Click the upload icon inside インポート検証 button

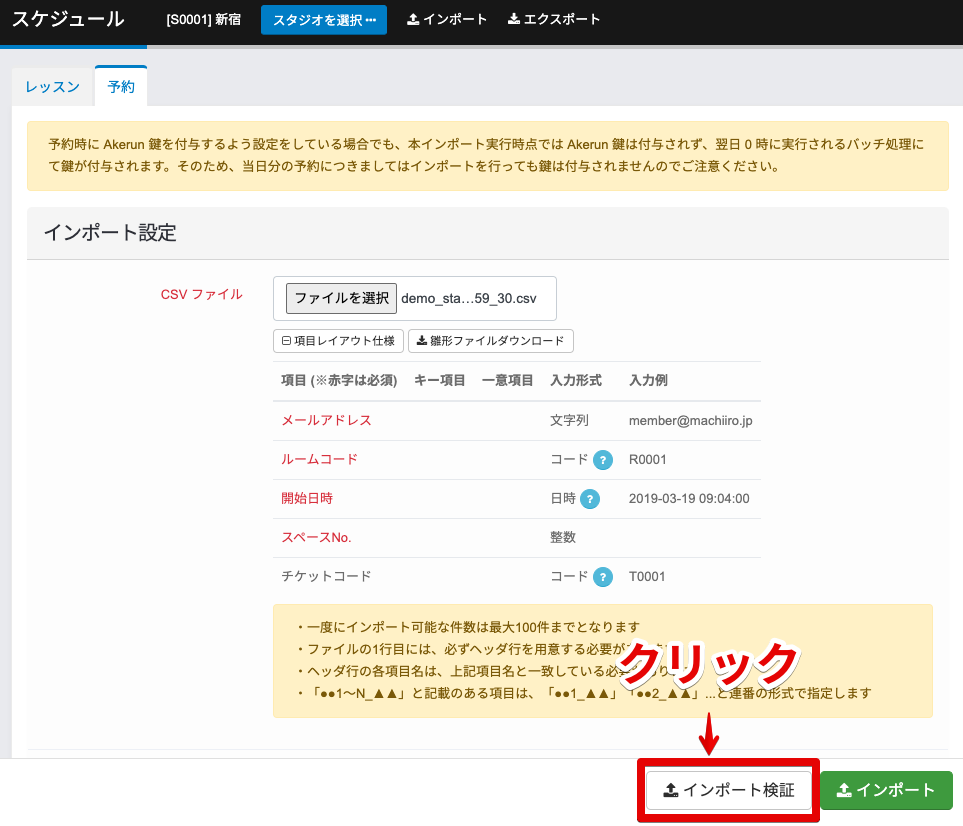pyautogui.click(x=673, y=790)
